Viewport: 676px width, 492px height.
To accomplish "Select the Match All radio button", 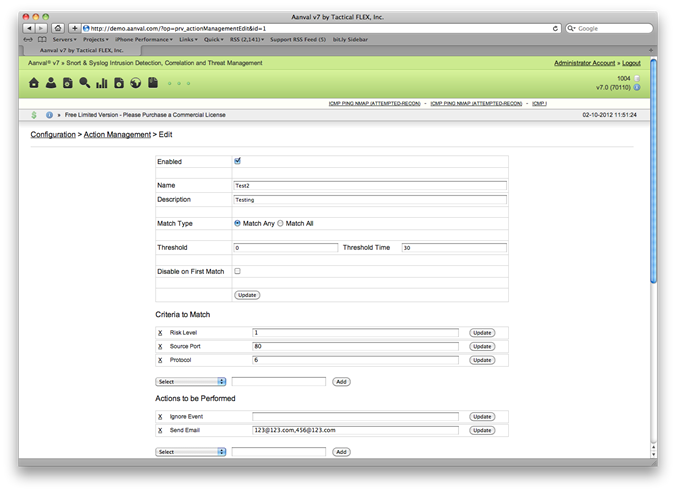I will coord(281,223).
